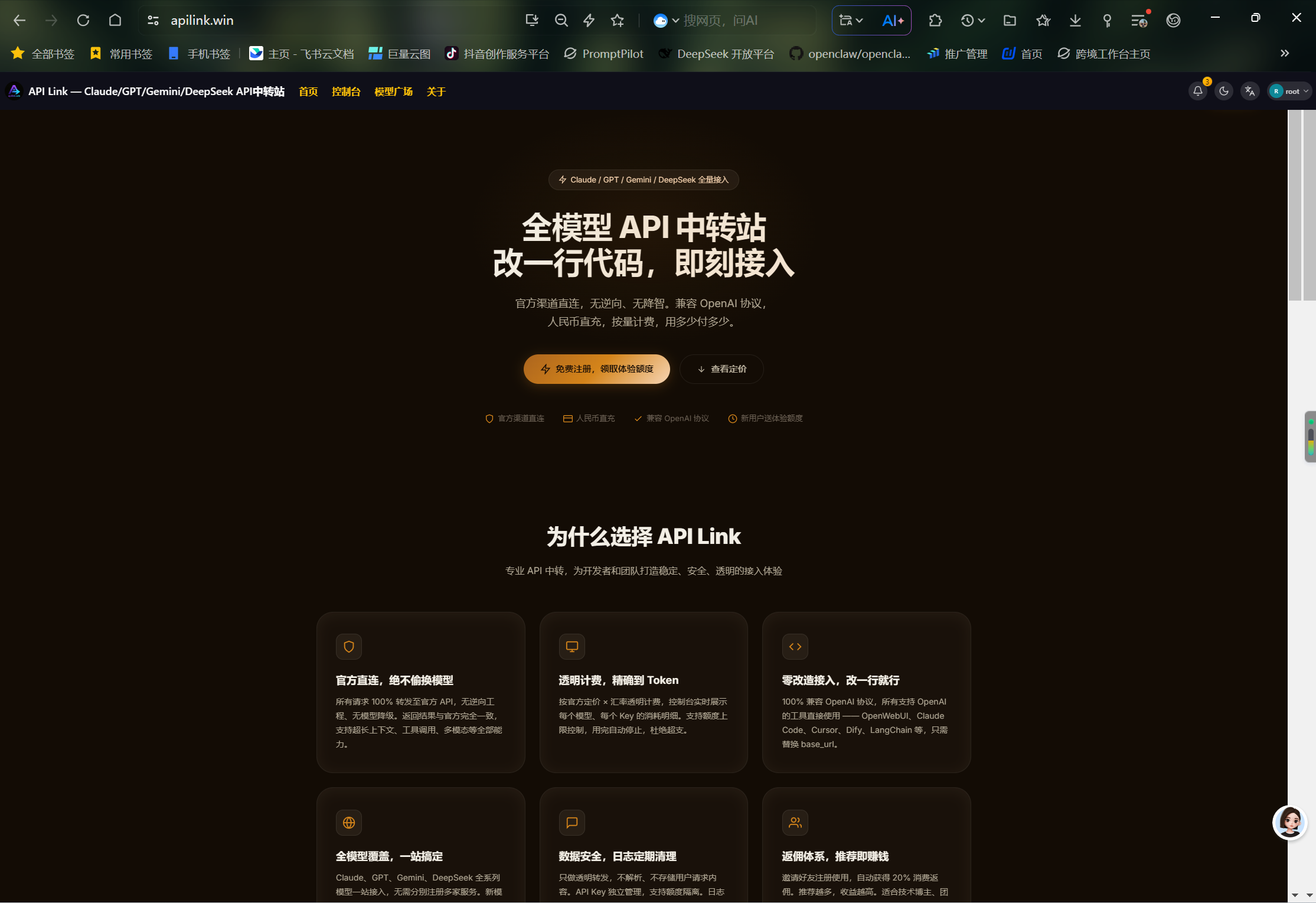Open 模型广场 in the site navigation
This screenshot has width=1316, height=903.
coord(393,92)
